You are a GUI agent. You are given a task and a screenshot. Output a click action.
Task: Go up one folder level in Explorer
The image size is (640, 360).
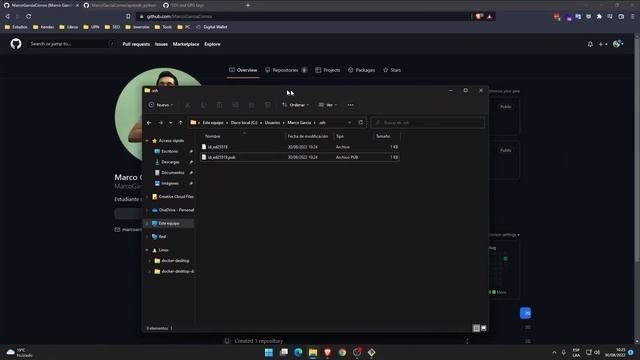(x=180, y=122)
